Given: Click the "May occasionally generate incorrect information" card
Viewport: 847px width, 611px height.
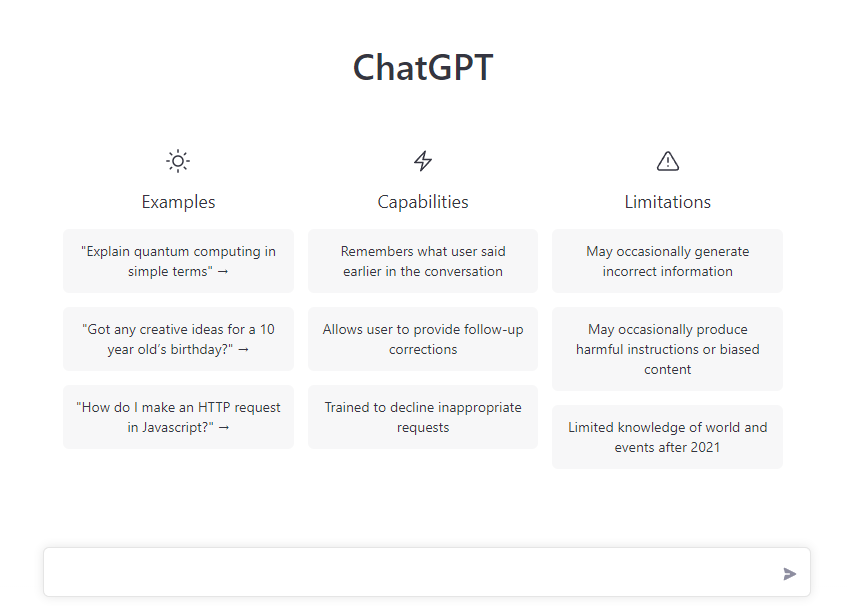Looking at the screenshot, I should click(667, 261).
